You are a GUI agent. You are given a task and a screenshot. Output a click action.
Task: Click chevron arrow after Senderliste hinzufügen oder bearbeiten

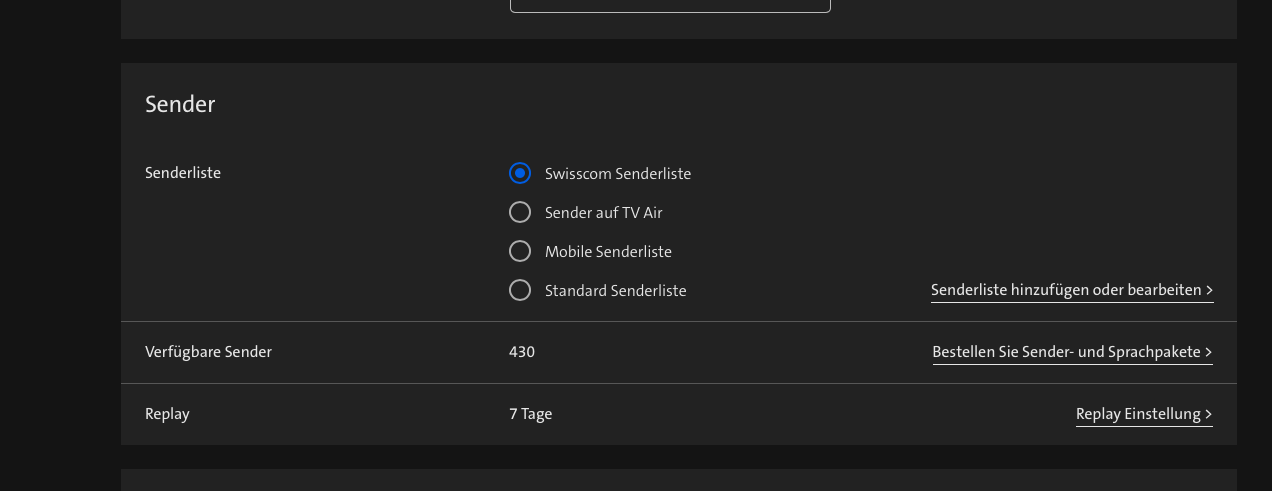[1209, 291]
